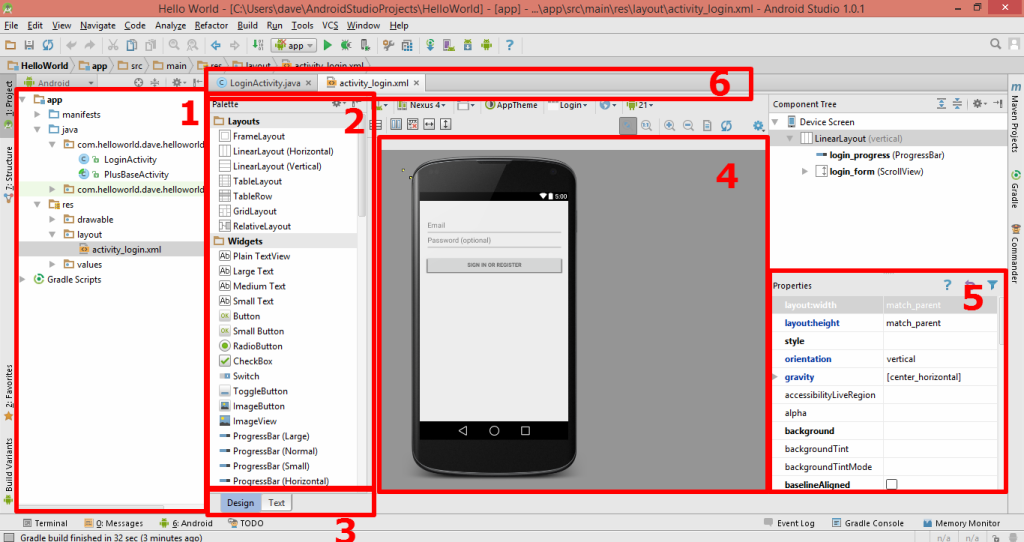Image resolution: width=1024 pixels, height=542 pixels.
Task: Expand Gradle Scripts node
Action: pyautogui.click(x=23, y=279)
